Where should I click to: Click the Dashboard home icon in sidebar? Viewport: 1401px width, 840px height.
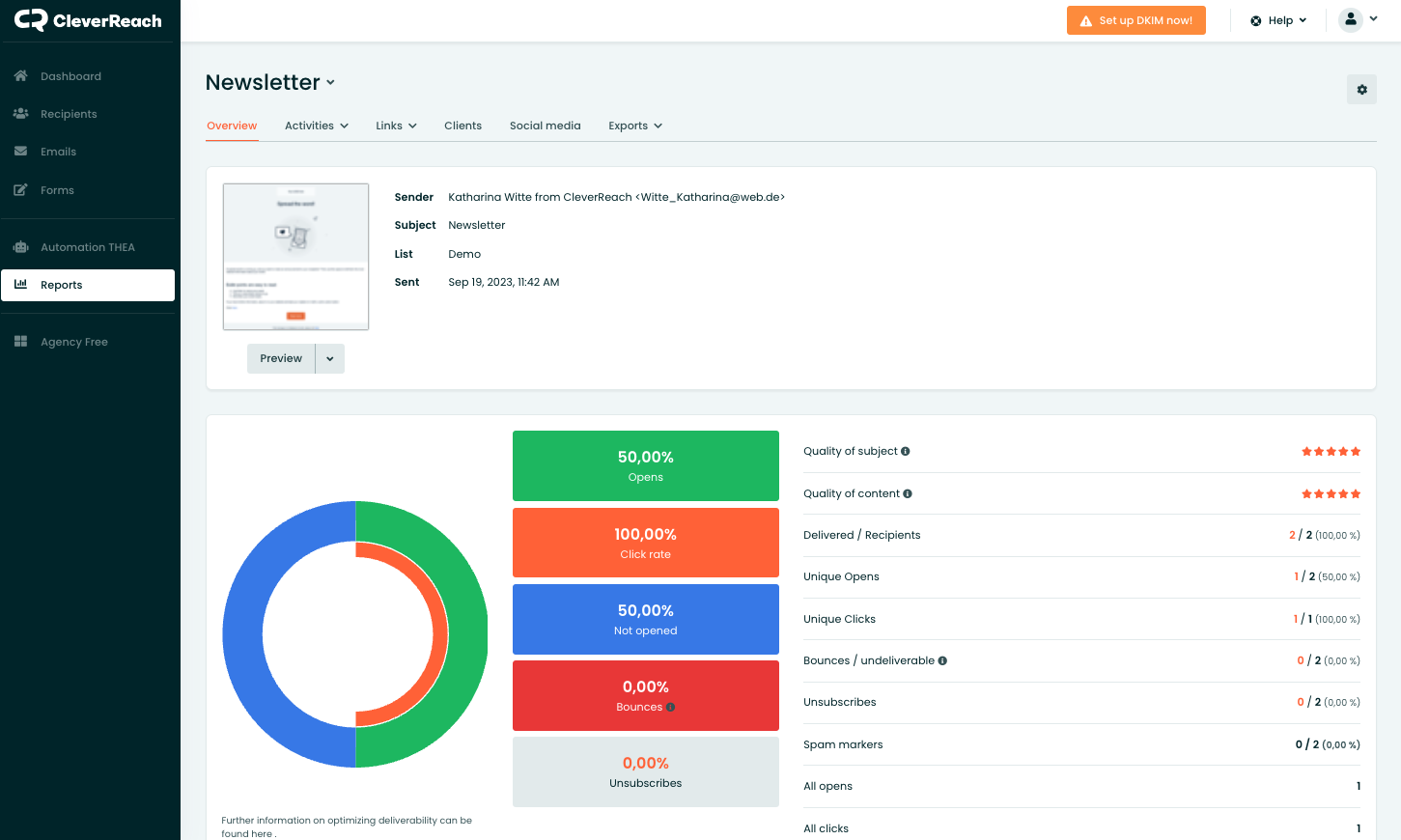tap(20, 76)
